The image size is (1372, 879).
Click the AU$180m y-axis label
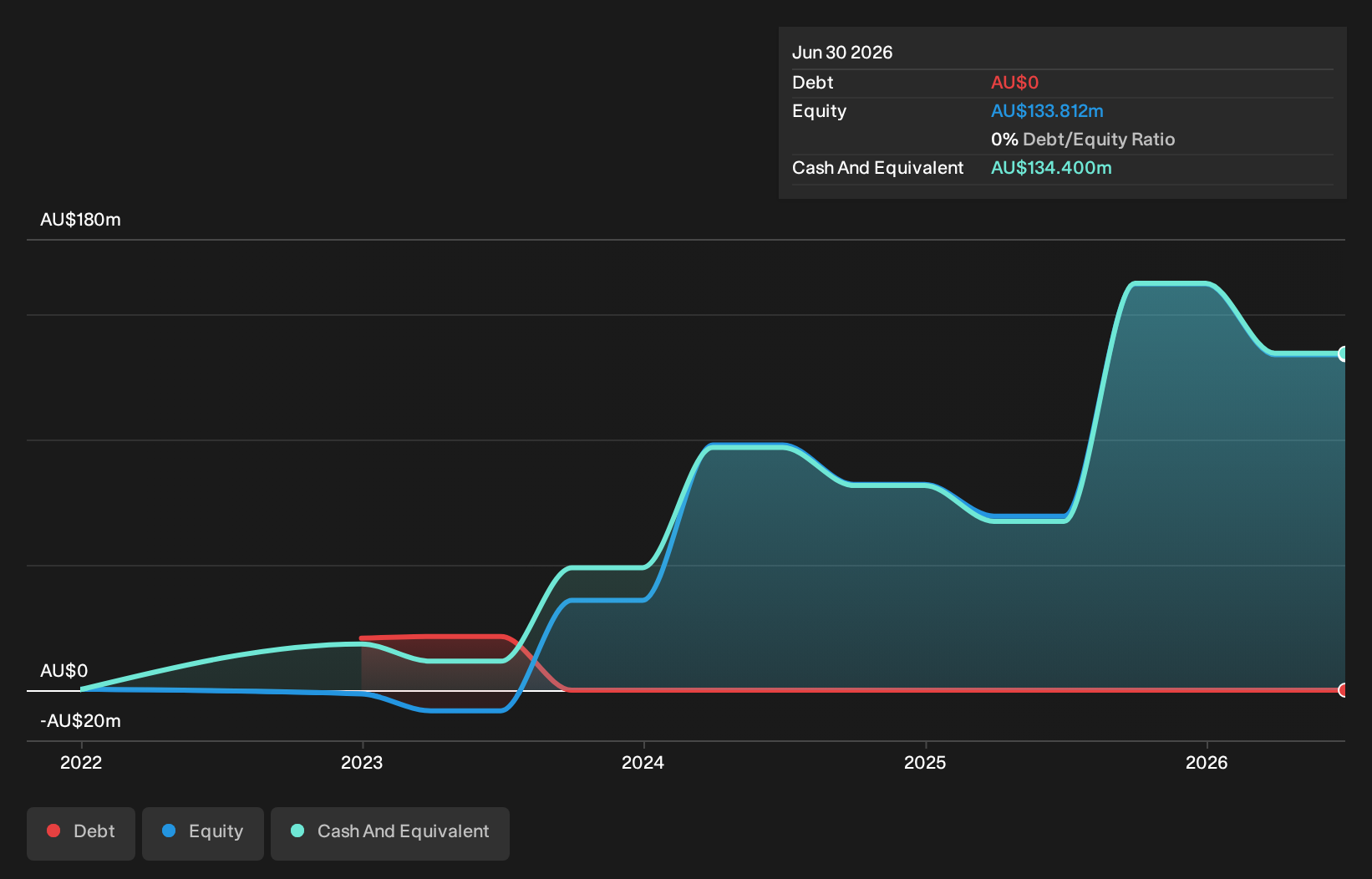80,220
